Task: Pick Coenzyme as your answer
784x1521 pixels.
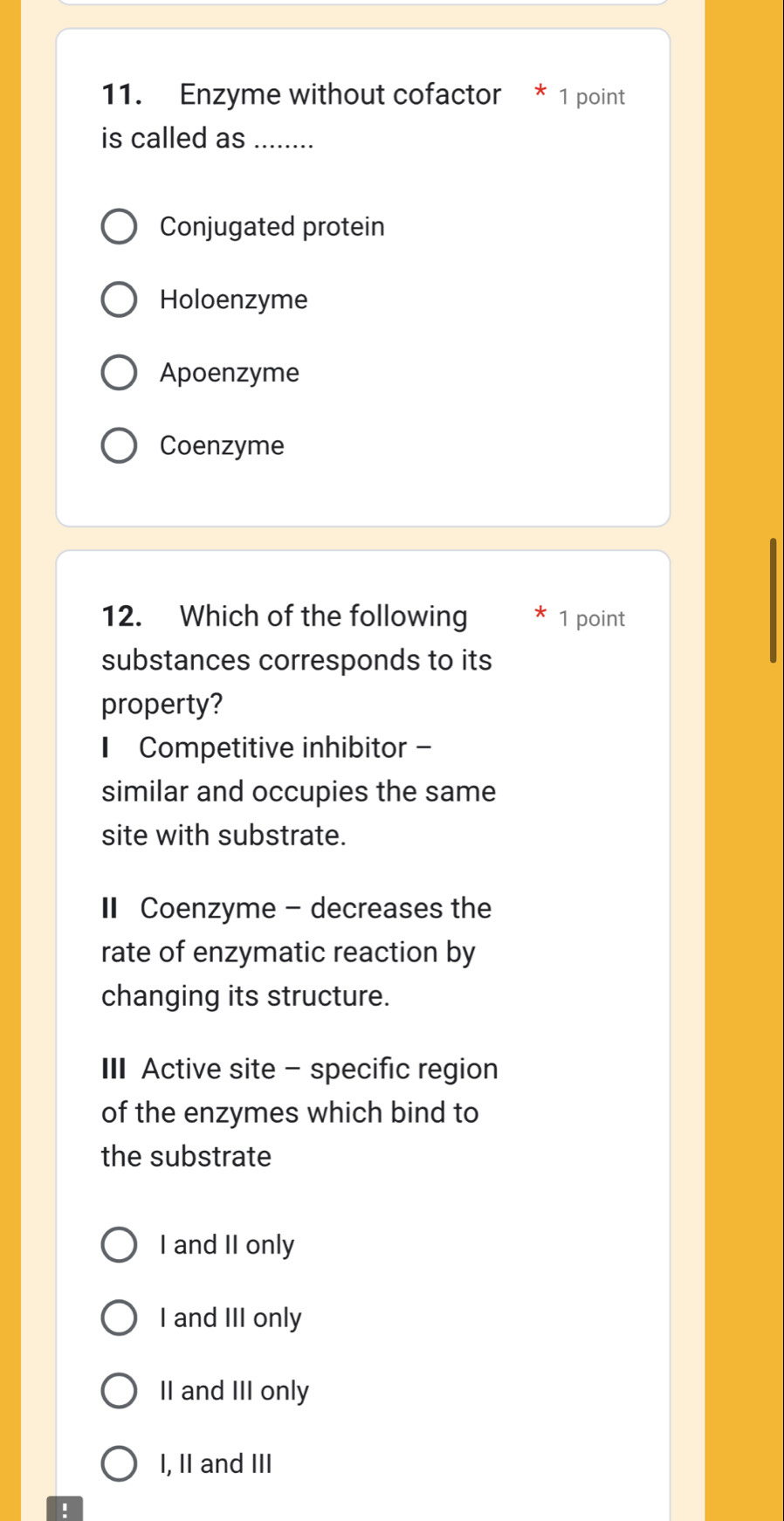Action: pyautogui.click(x=120, y=445)
